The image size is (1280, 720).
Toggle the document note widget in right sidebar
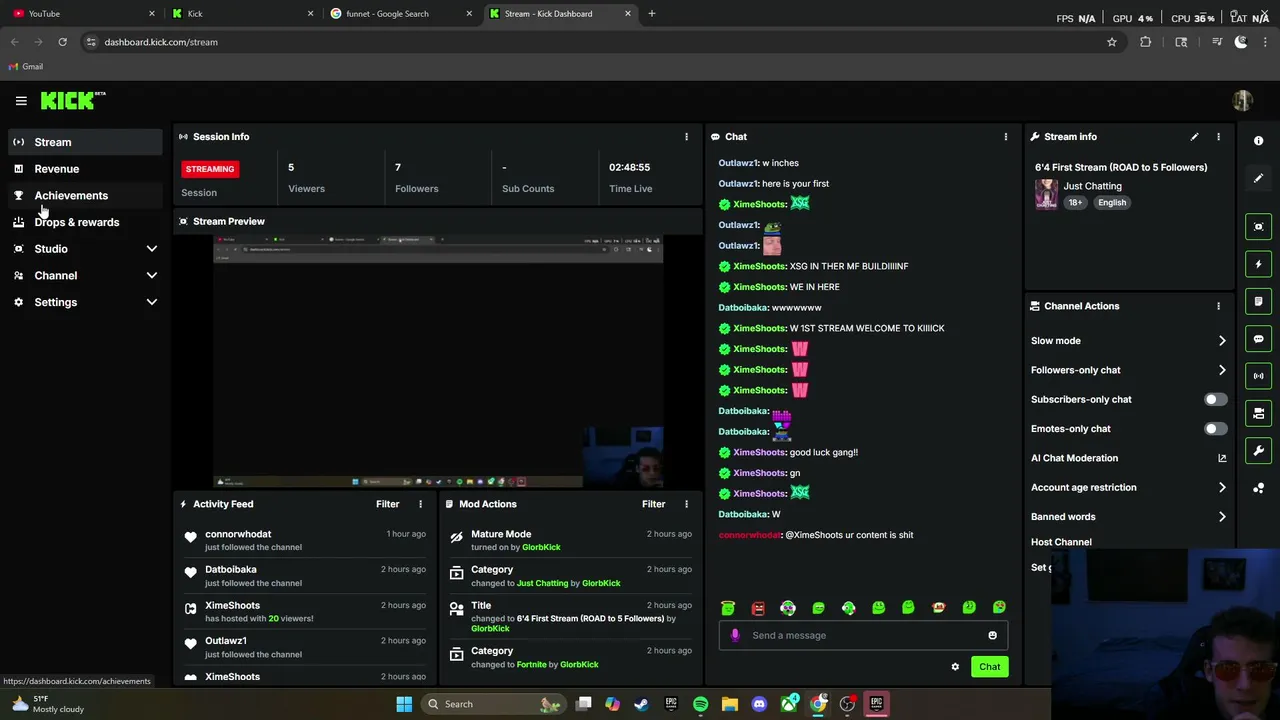coord(1258,301)
